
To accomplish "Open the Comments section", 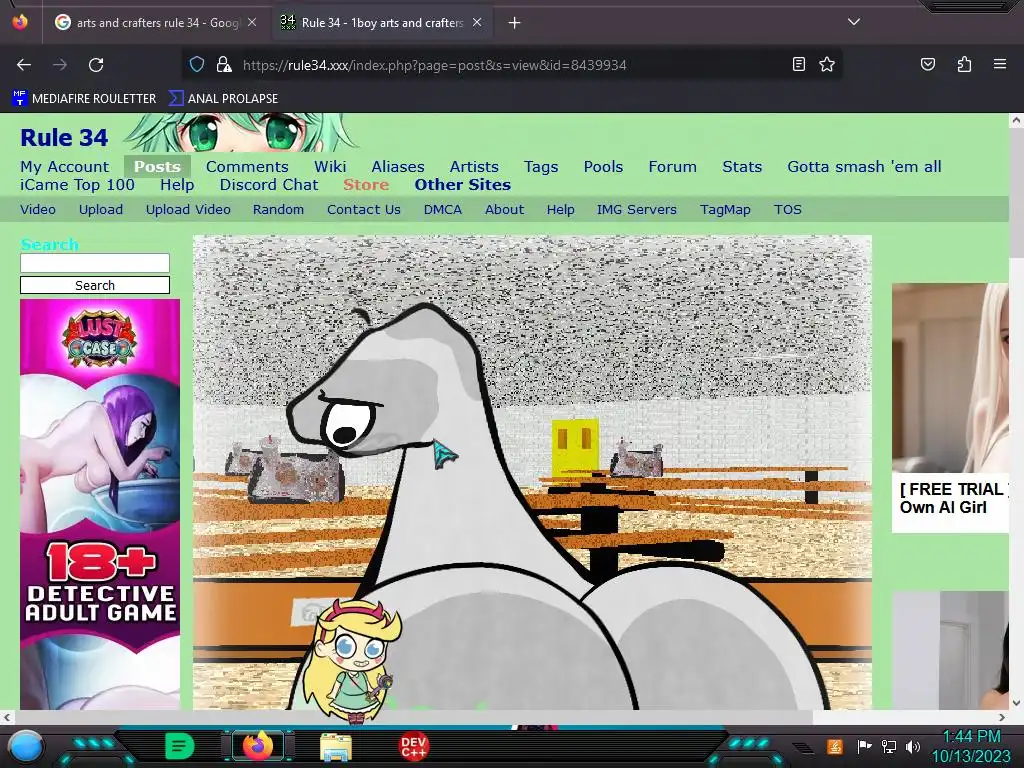I will coord(247,167).
